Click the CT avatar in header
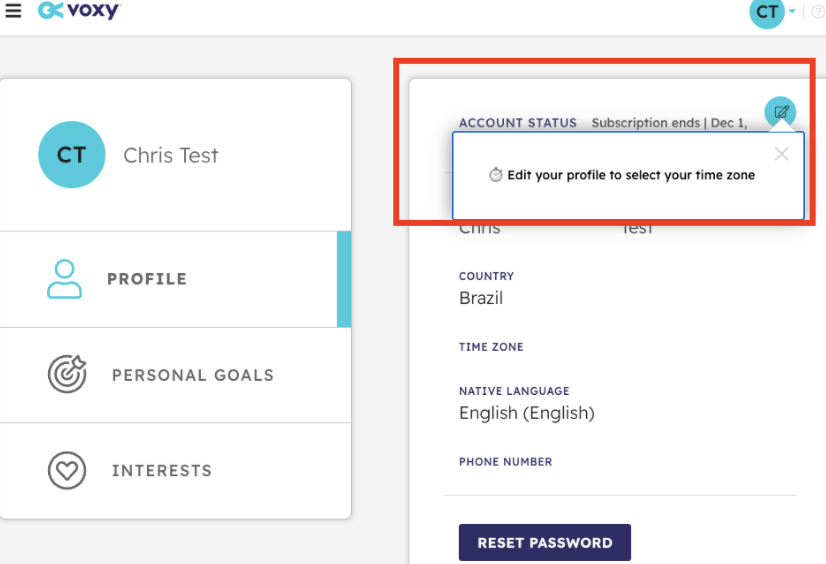Screen dimensions: 826x564 pos(766,12)
